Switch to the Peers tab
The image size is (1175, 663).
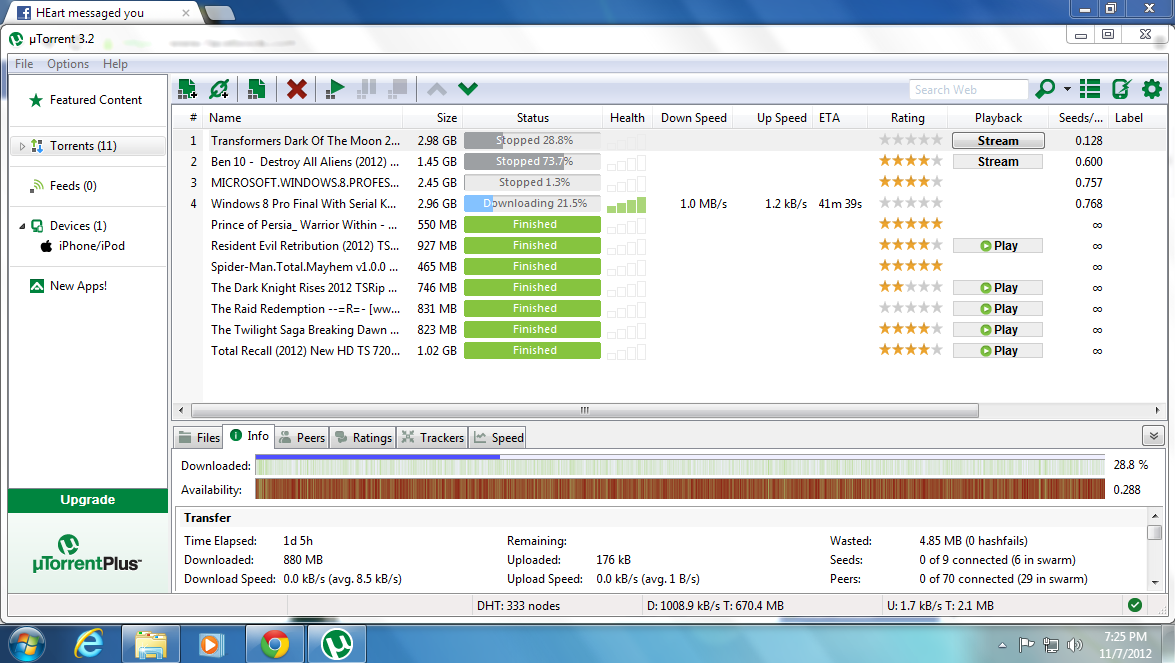coord(301,438)
